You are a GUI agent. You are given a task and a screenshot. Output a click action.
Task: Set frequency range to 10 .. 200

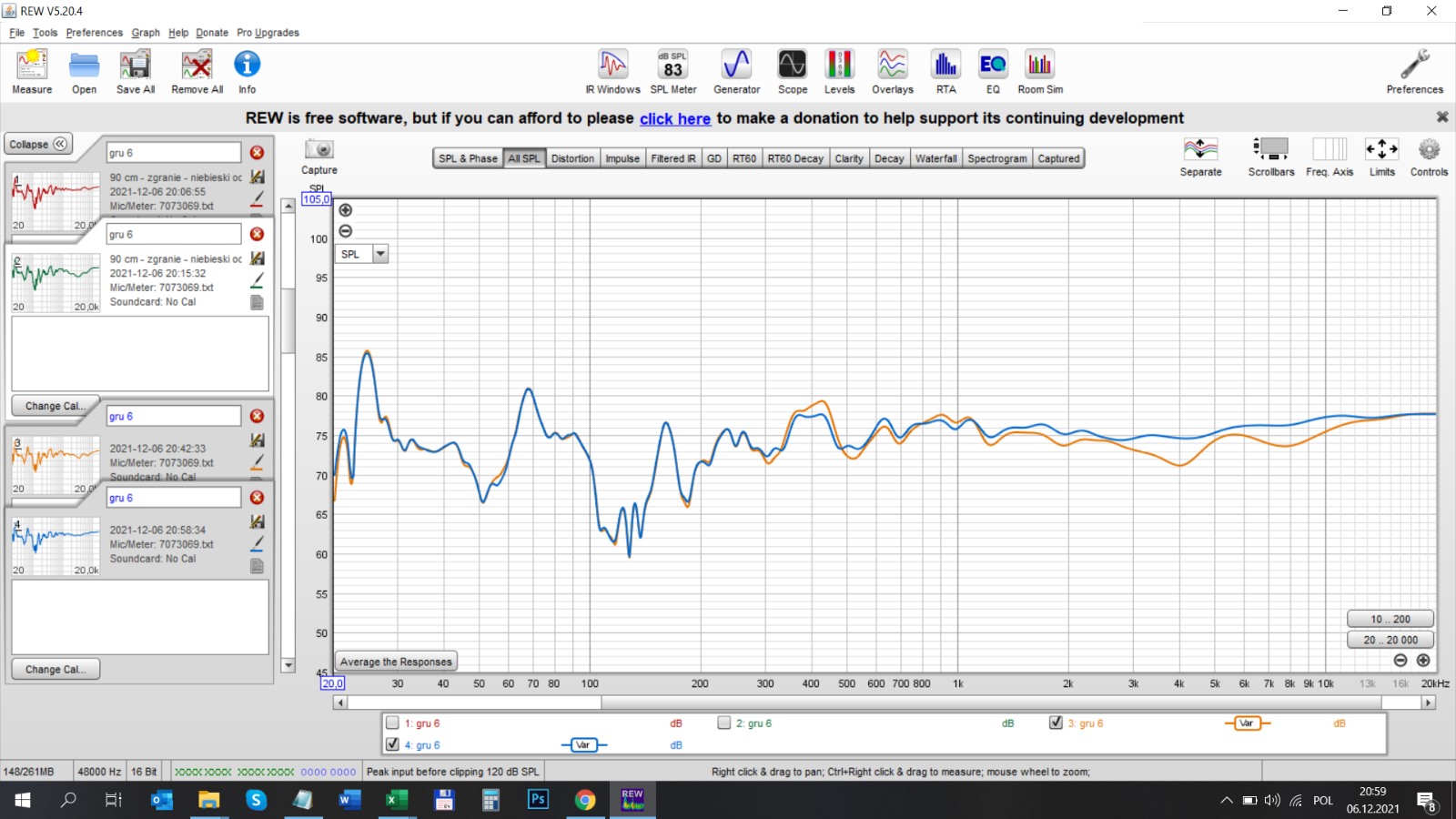pos(1390,619)
